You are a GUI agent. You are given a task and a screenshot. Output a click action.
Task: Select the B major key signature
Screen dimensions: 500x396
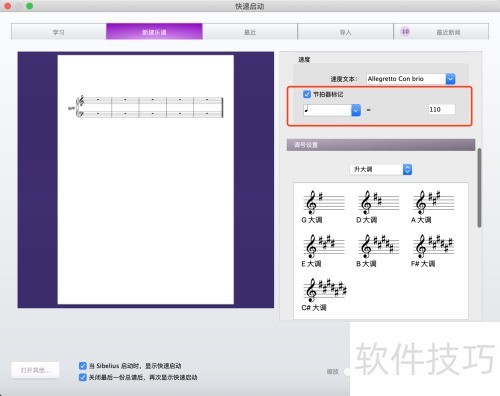pyautogui.click(x=378, y=251)
